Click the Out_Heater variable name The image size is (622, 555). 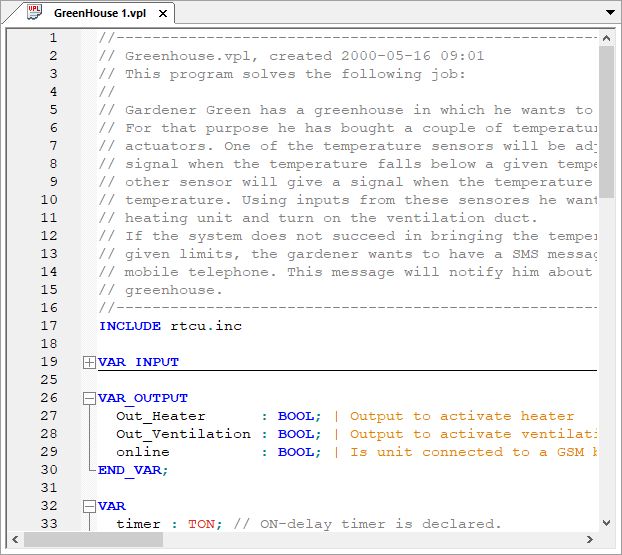tap(160, 416)
